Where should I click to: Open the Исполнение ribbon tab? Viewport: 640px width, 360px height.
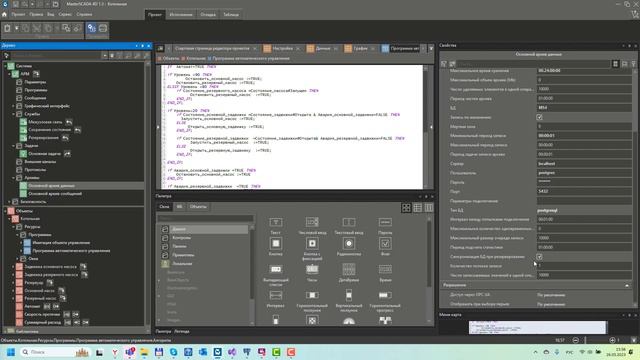[x=181, y=15]
